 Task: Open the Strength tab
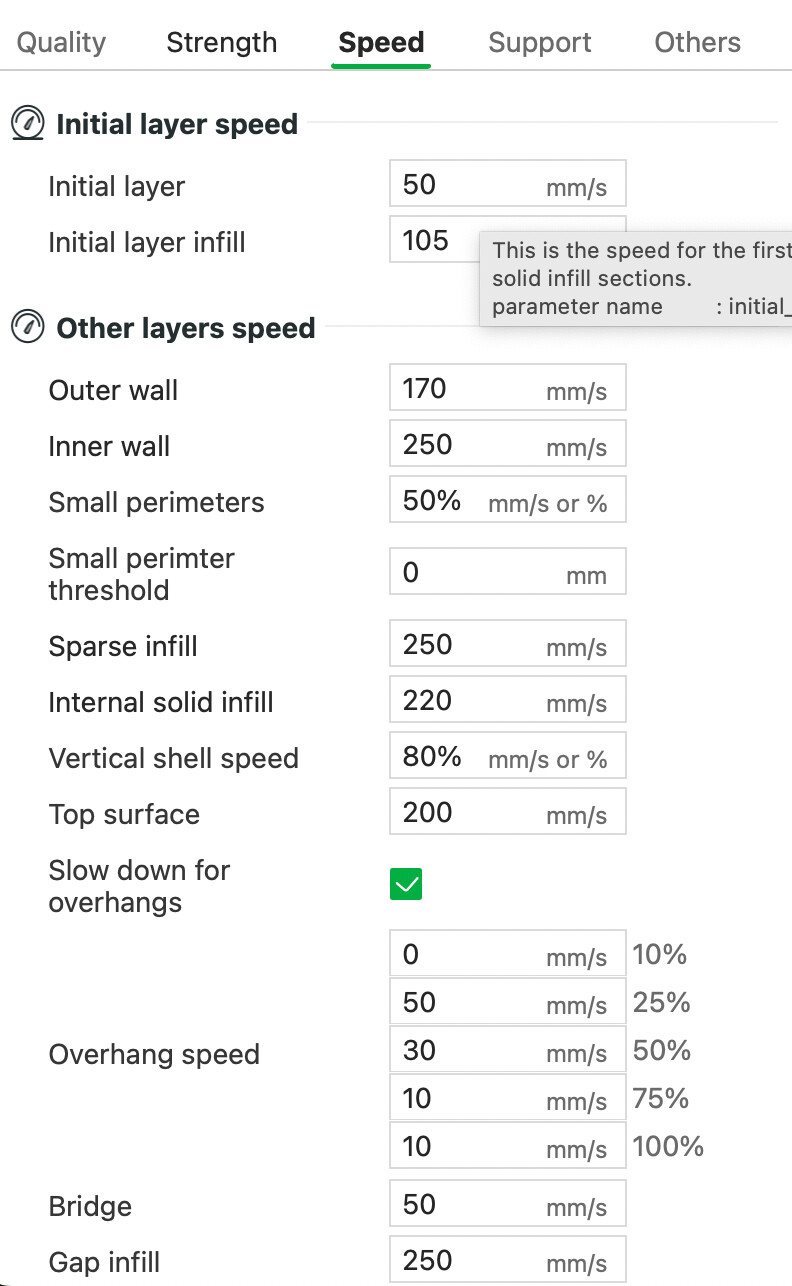coord(222,42)
